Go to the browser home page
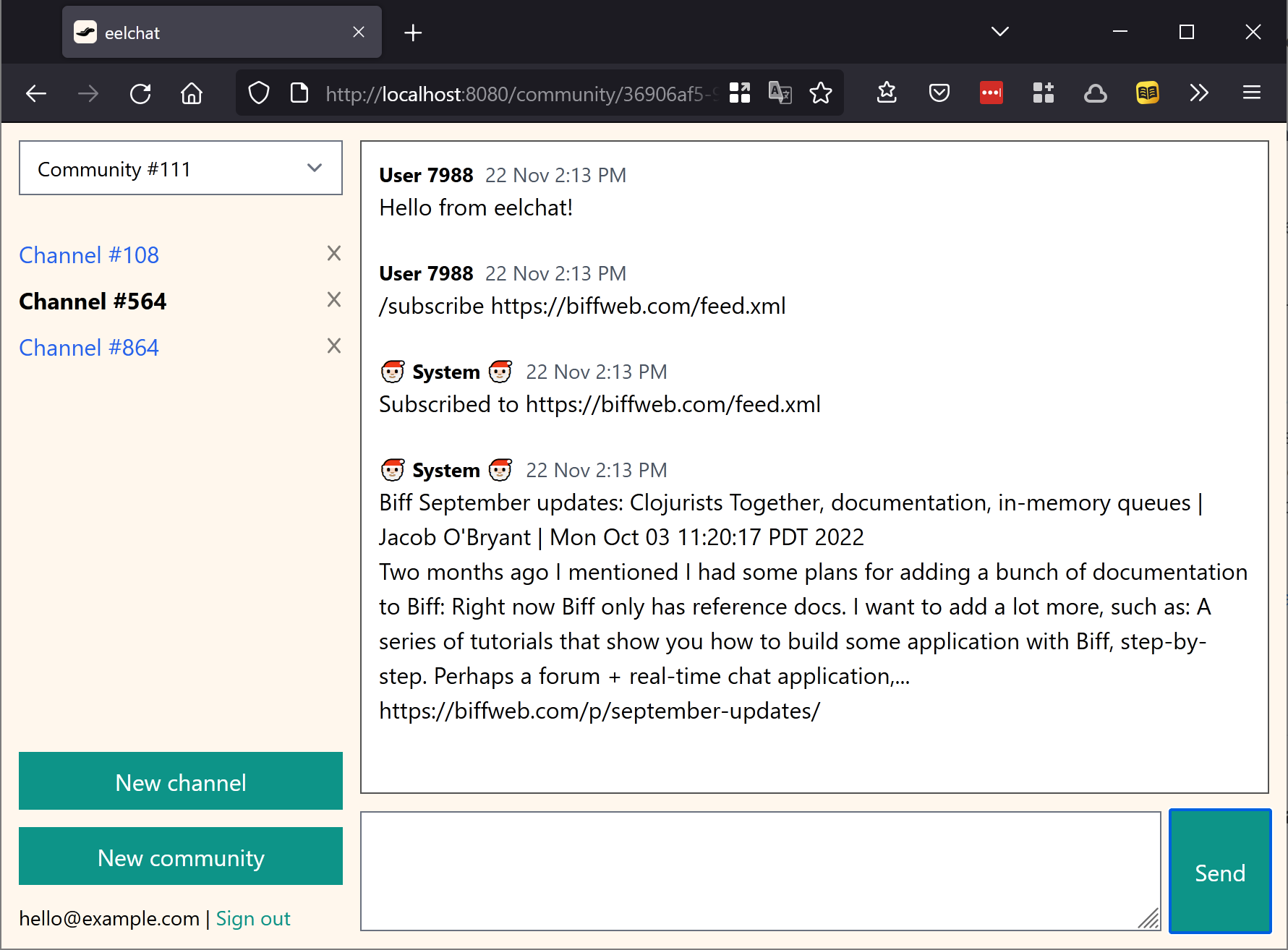This screenshot has height=950, width=1288. click(x=192, y=93)
